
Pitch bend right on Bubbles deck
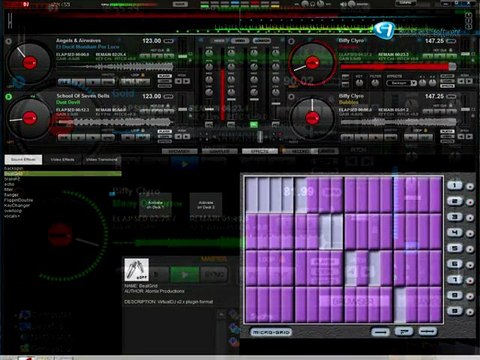470,136
